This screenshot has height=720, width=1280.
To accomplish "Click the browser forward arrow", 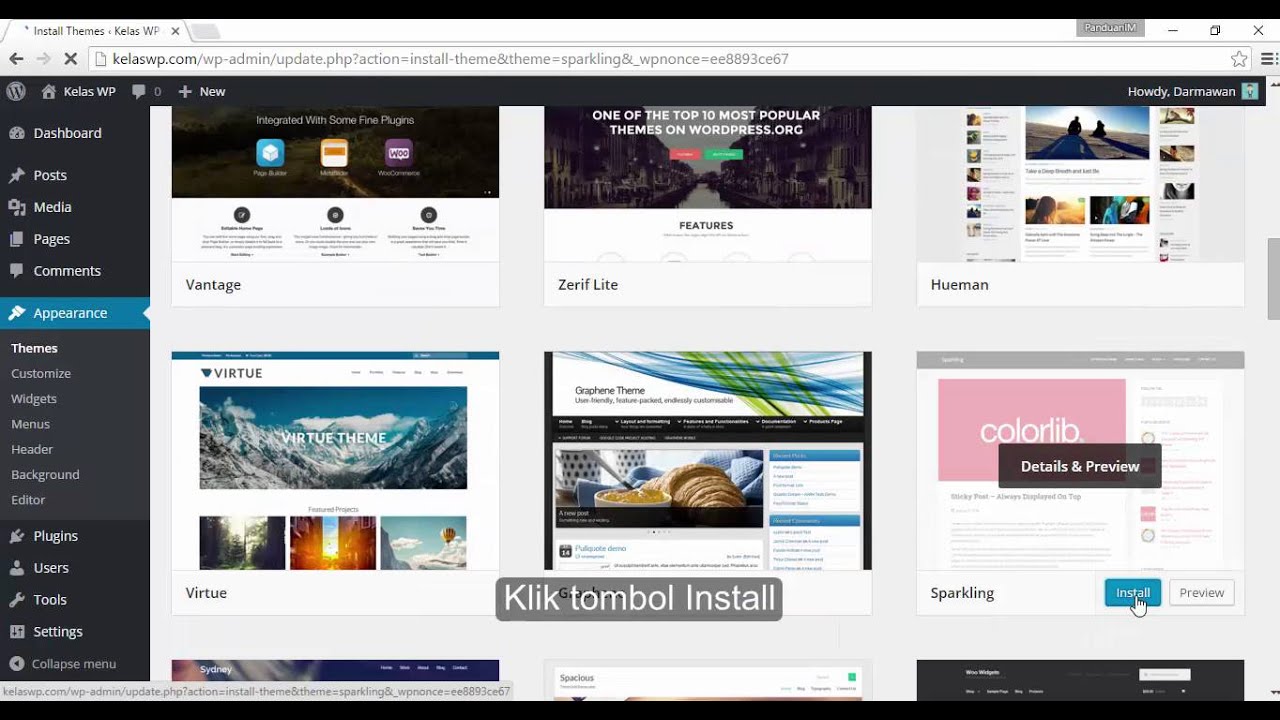I will coord(43,59).
